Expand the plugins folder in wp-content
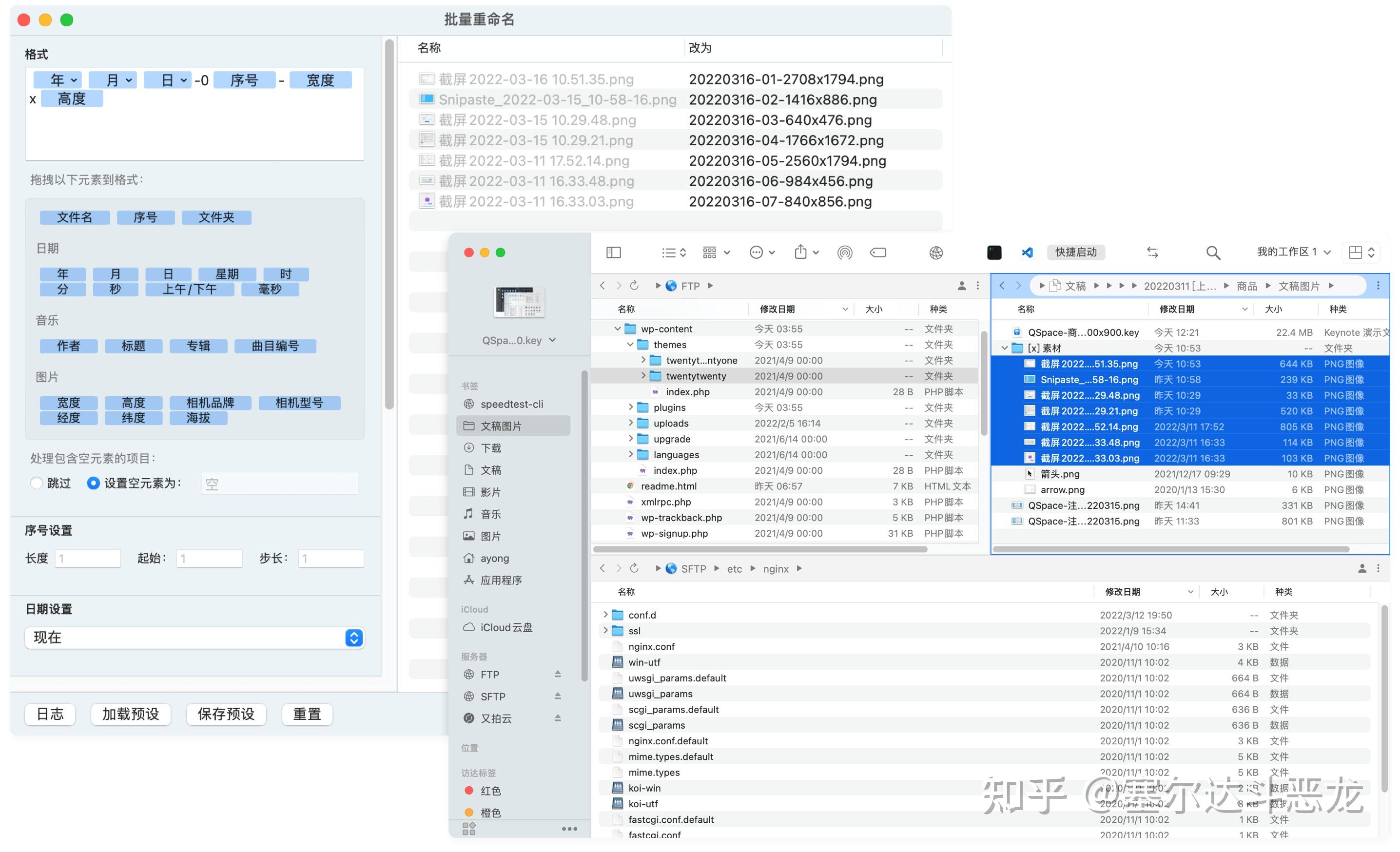Screen dimensions: 1400x852 (x=631, y=407)
